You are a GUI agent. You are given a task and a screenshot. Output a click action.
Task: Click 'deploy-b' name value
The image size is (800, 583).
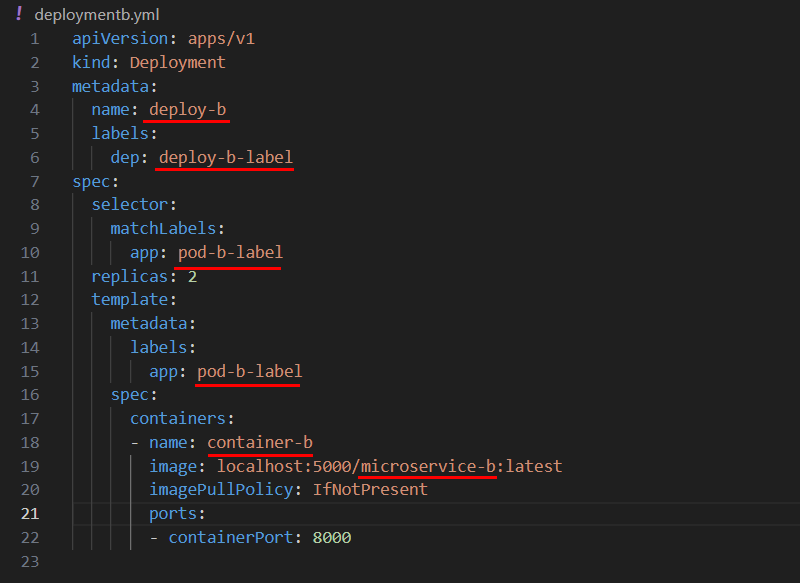click(x=187, y=110)
